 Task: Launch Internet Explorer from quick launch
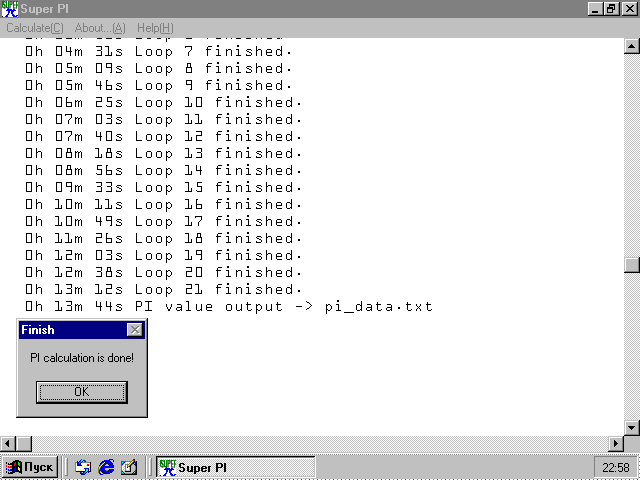click(106, 467)
